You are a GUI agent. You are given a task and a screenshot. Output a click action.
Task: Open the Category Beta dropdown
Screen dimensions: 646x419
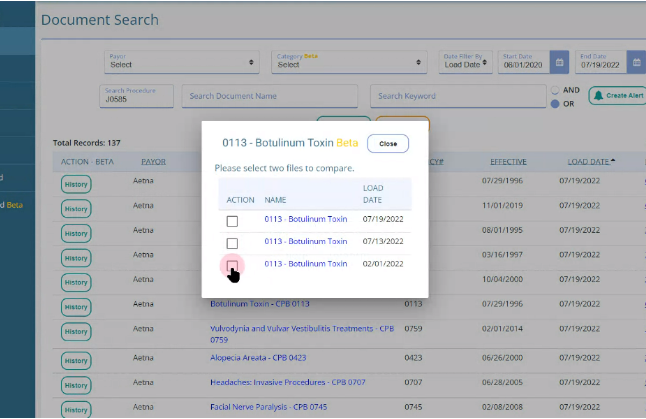point(348,62)
